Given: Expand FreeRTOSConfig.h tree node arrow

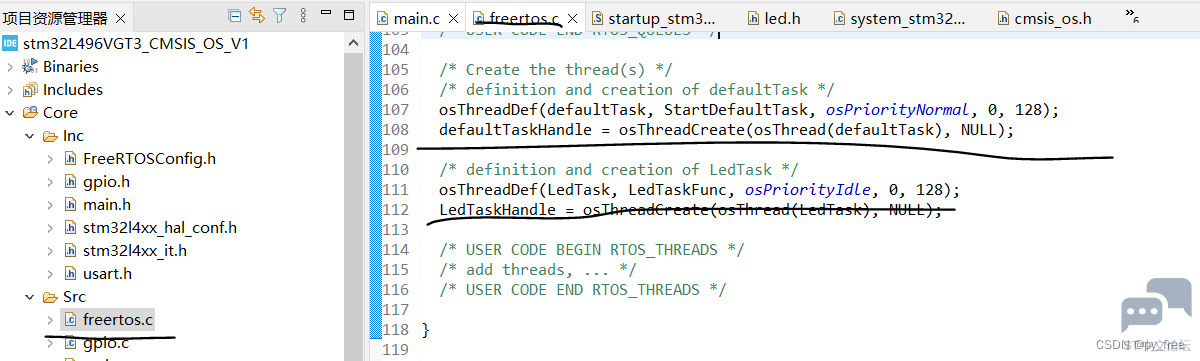Looking at the screenshot, I should coord(50,158).
